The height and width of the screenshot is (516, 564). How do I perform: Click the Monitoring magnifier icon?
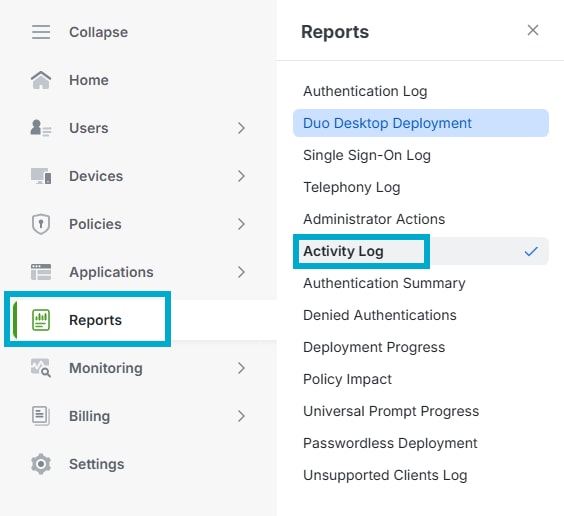(x=41, y=368)
